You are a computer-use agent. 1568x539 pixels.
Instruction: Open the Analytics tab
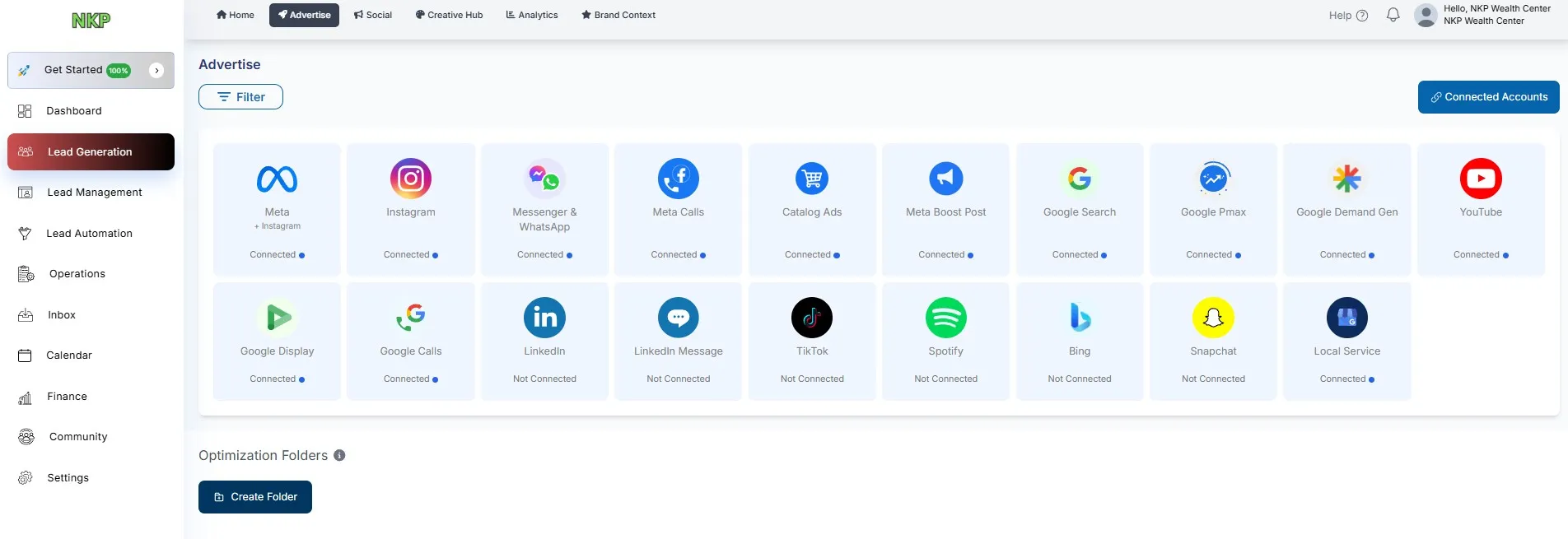[x=532, y=15]
